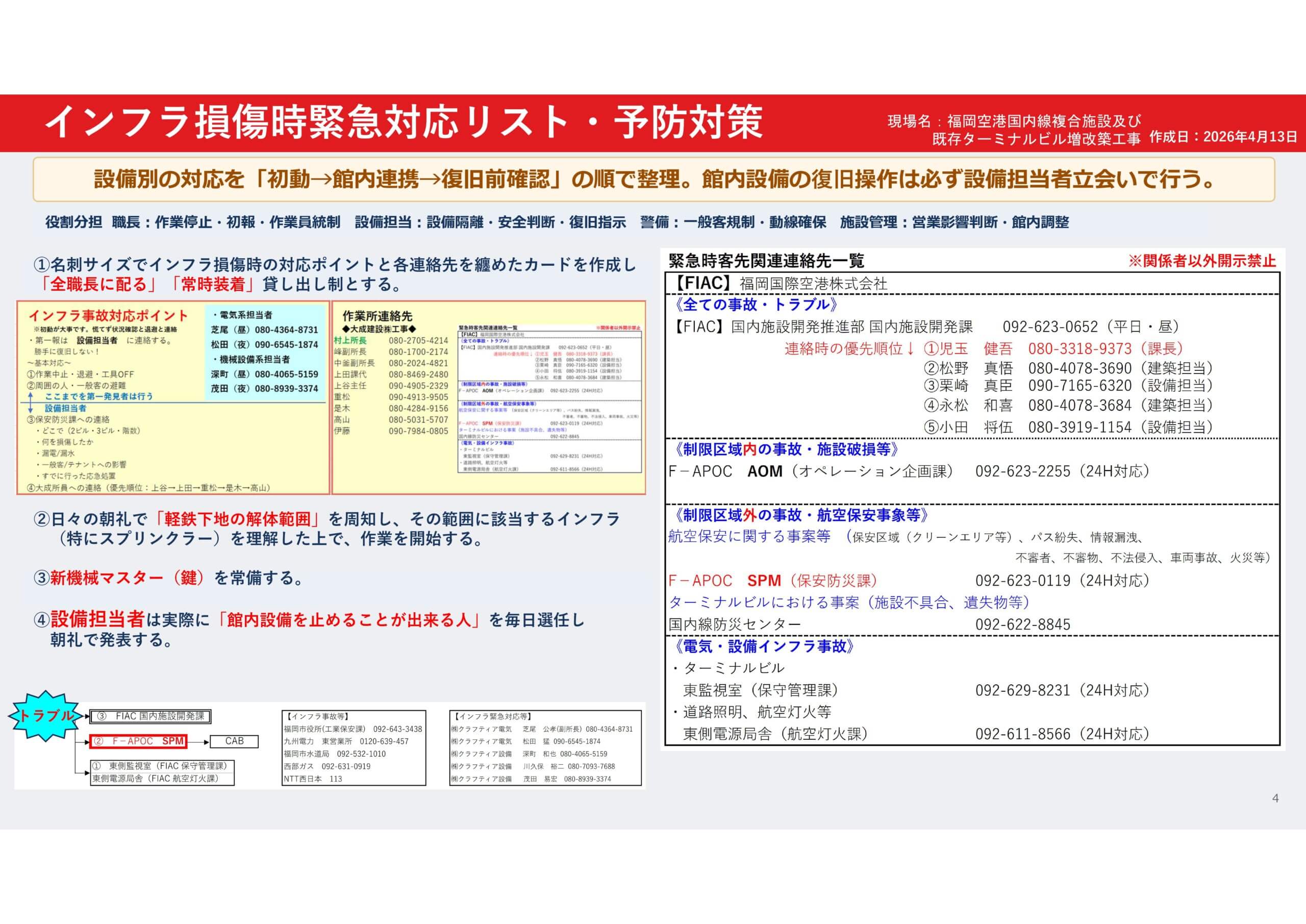Select 伊藤's number 090-7984-0805
This screenshot has height=924, width=1306.
pyautogui.click(x=419, y=431)
